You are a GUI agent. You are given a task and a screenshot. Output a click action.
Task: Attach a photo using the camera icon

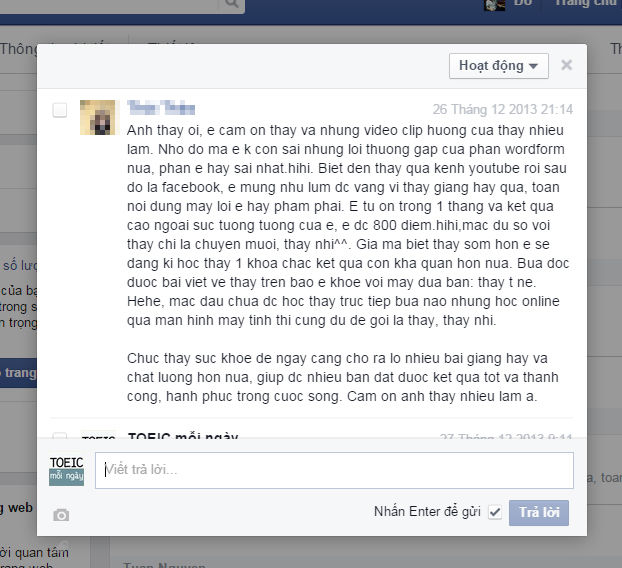coord(61,515)
